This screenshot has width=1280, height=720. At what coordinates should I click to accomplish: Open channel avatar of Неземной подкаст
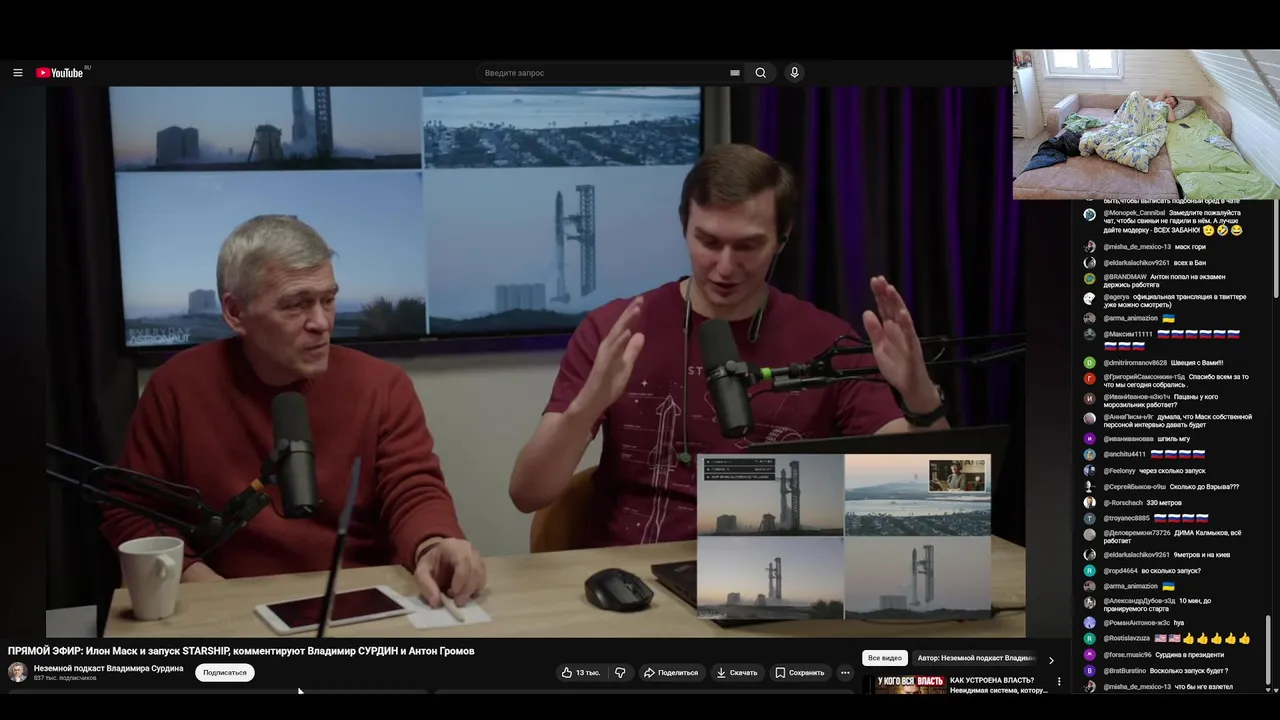pos(18,672)
